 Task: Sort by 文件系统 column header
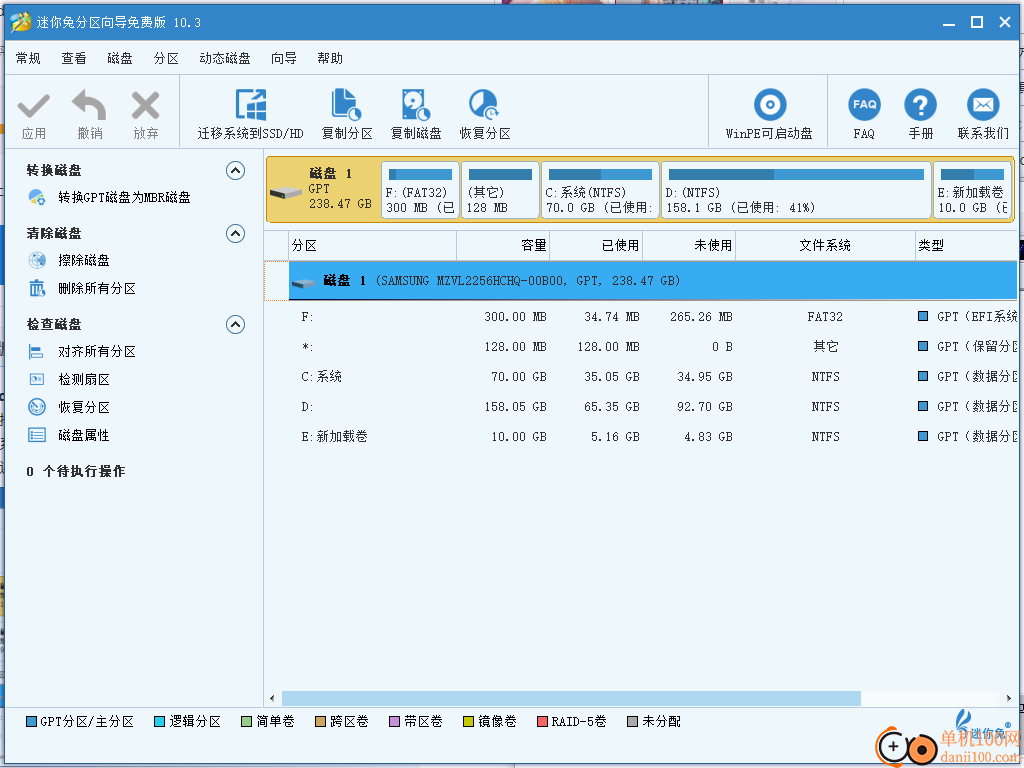click(825, 246)
